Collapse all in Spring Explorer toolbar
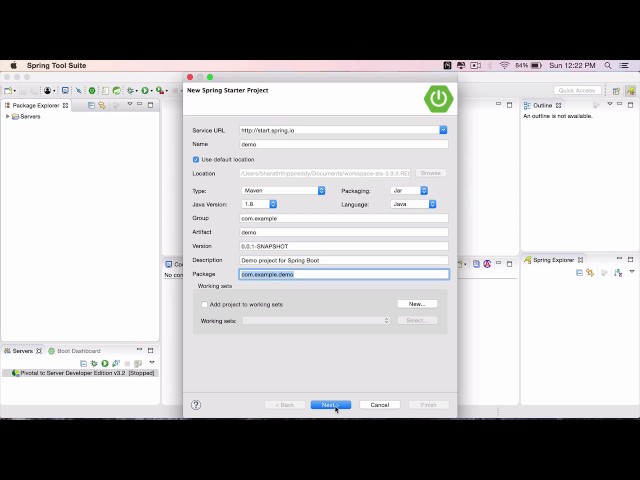 pos(579,273)
